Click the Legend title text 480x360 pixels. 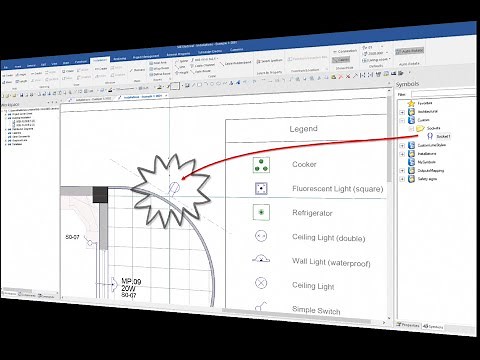pyautogui.click(x=303, y=129)
